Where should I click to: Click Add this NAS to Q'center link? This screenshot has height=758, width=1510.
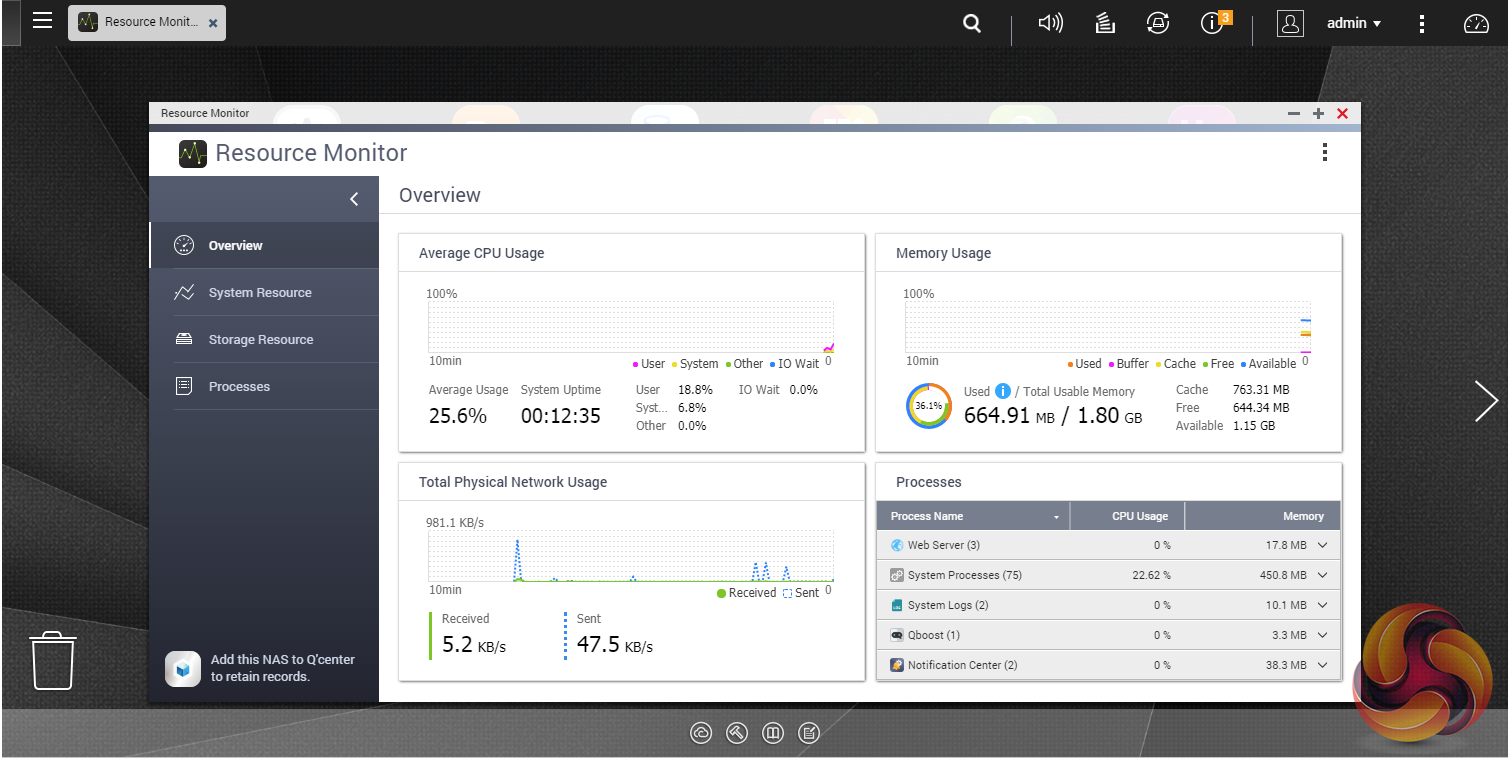point(282,668)
